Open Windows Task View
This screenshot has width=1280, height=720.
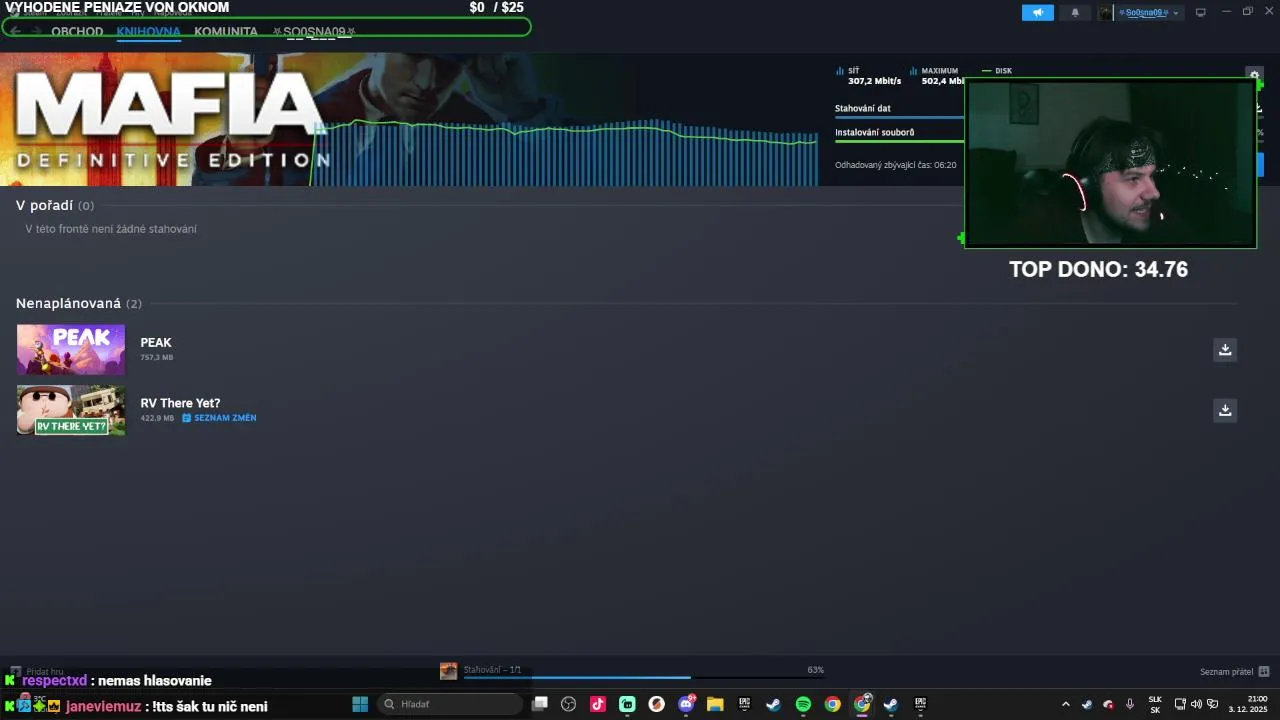point(540,704)
